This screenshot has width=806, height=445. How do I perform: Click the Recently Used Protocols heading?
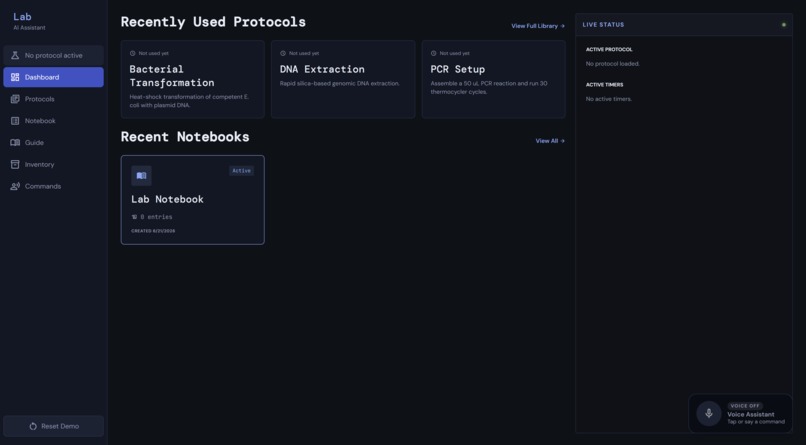pyautogui.click(x=213, y=22)
